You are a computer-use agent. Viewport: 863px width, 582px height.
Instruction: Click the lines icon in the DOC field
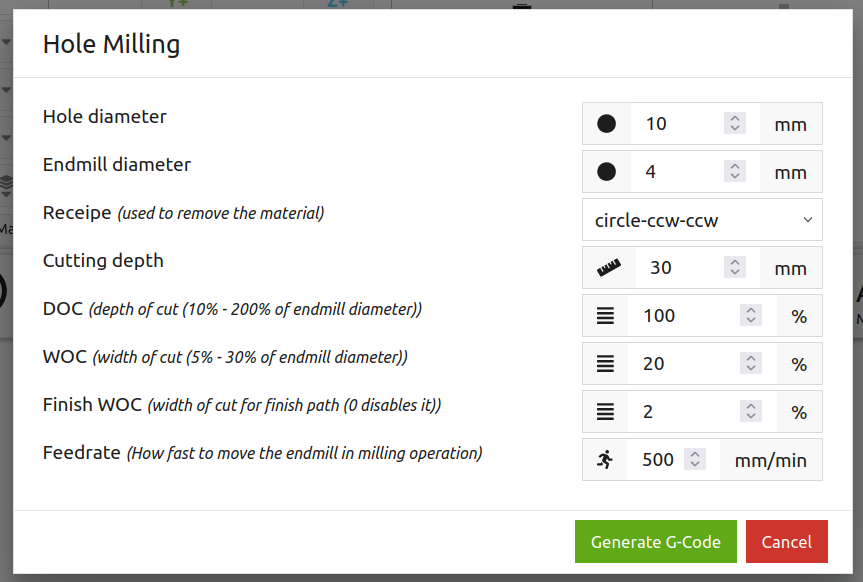[x=605, y=316]
